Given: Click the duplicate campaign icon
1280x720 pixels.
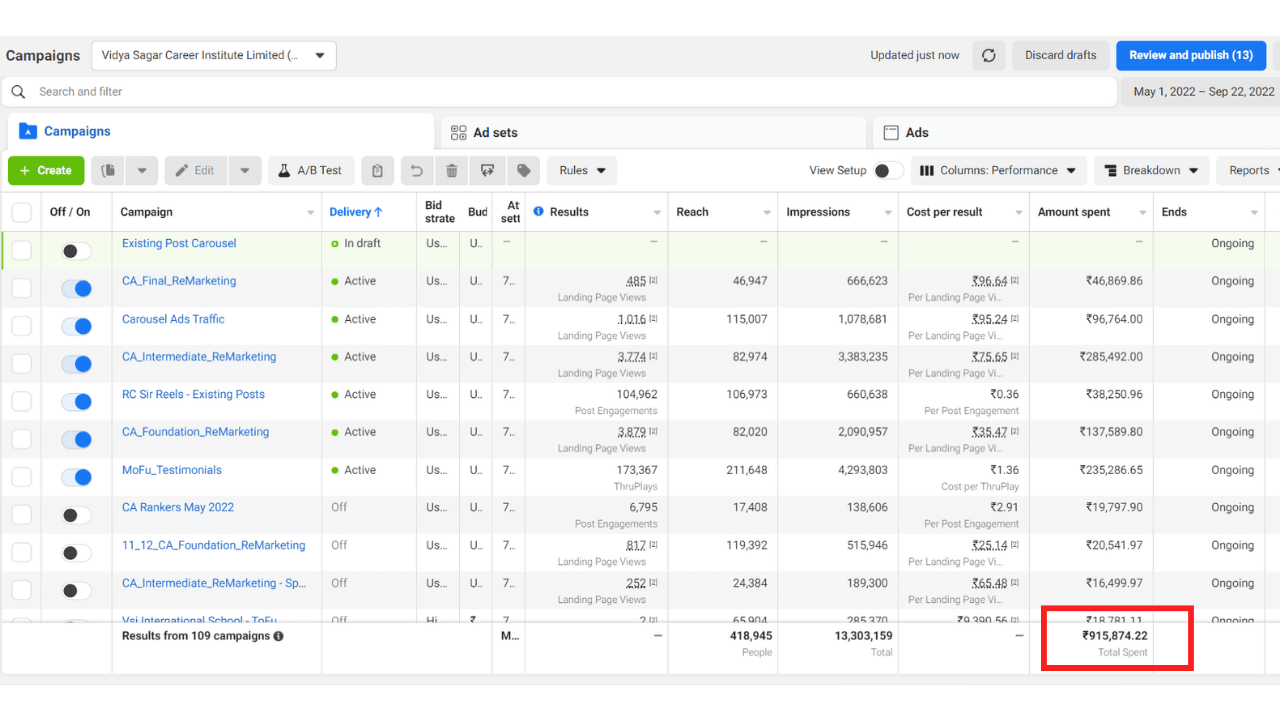Looking at the screenshot, I should pos(108,171).
